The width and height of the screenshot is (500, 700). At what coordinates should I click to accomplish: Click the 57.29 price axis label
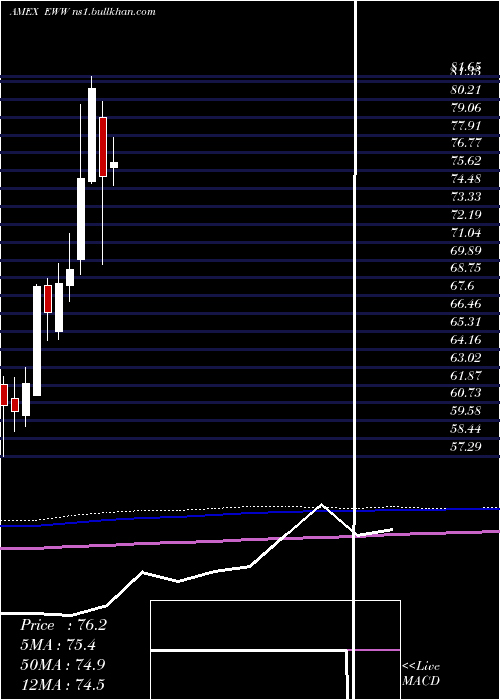466,446
